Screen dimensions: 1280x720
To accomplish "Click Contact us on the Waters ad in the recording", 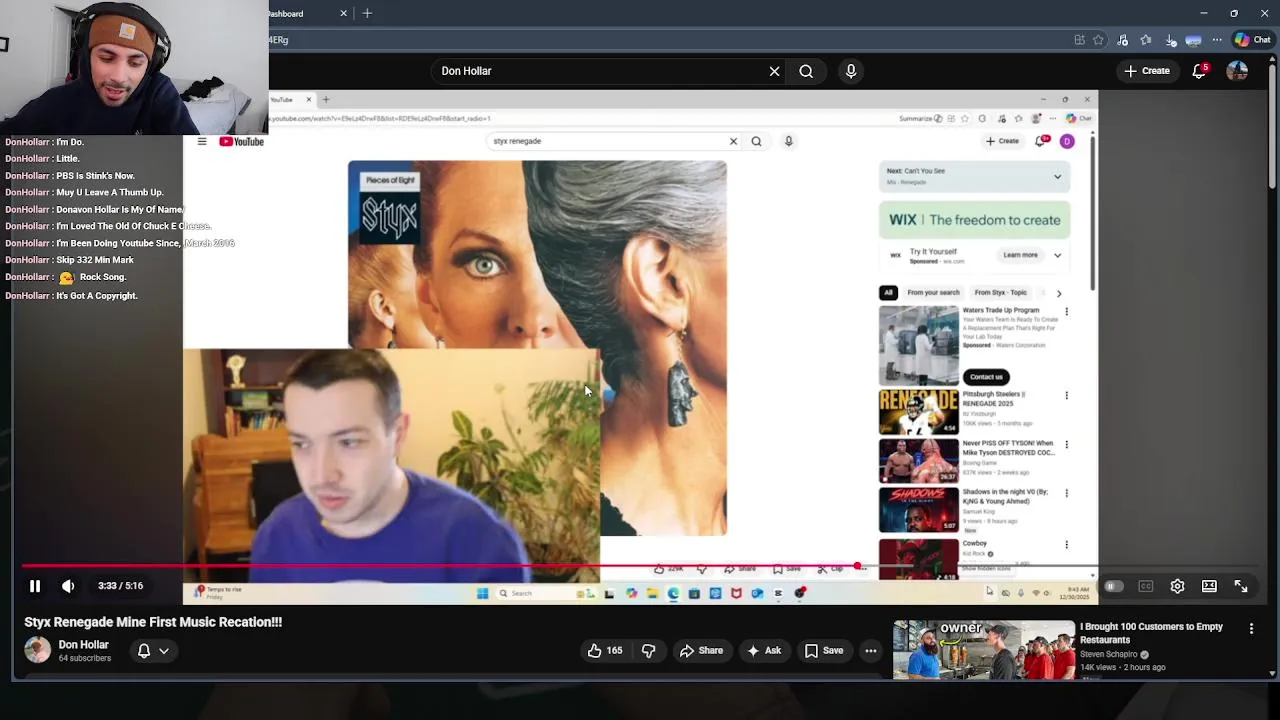I will [986, 377].
